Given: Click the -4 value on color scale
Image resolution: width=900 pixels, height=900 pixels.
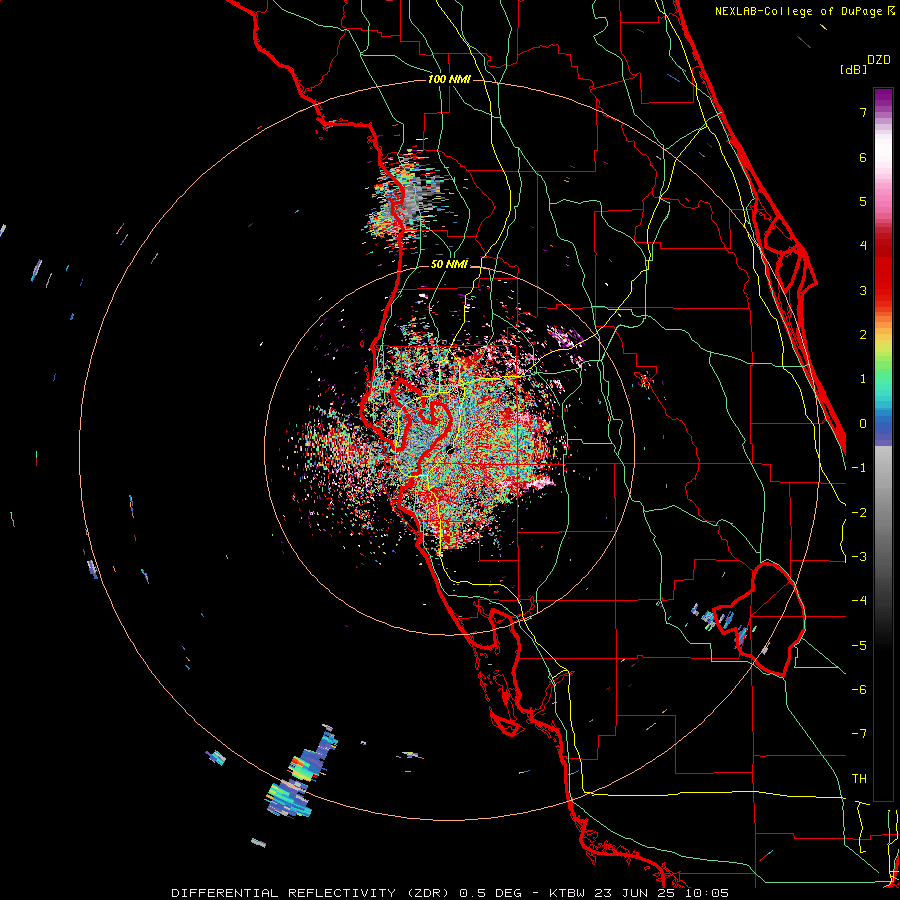Looking at the screenshot, I should [859, 601].
